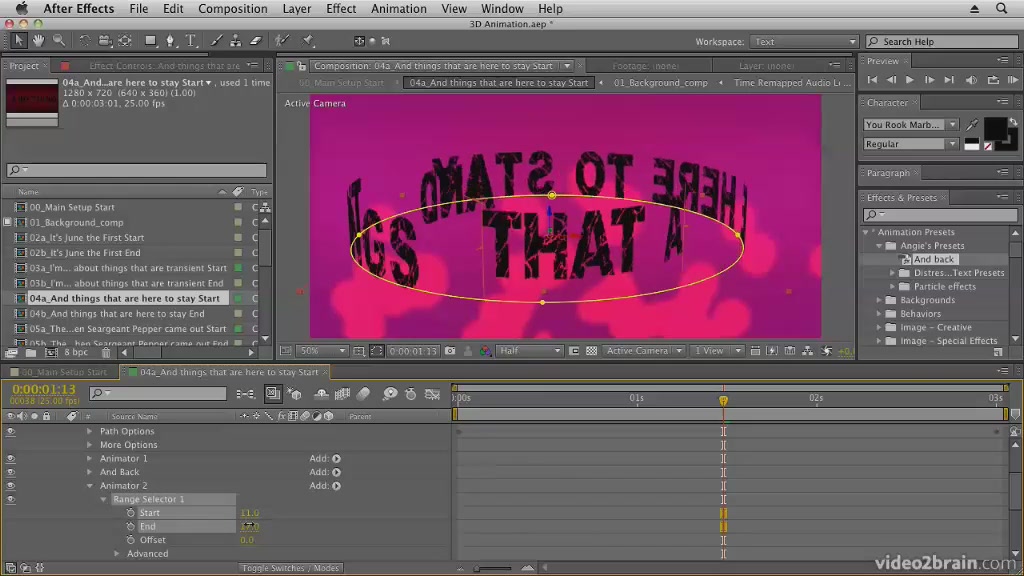Open the Regular font style dropdown
This screenshot has width=1024, height=576.
(x=910, y=144)
